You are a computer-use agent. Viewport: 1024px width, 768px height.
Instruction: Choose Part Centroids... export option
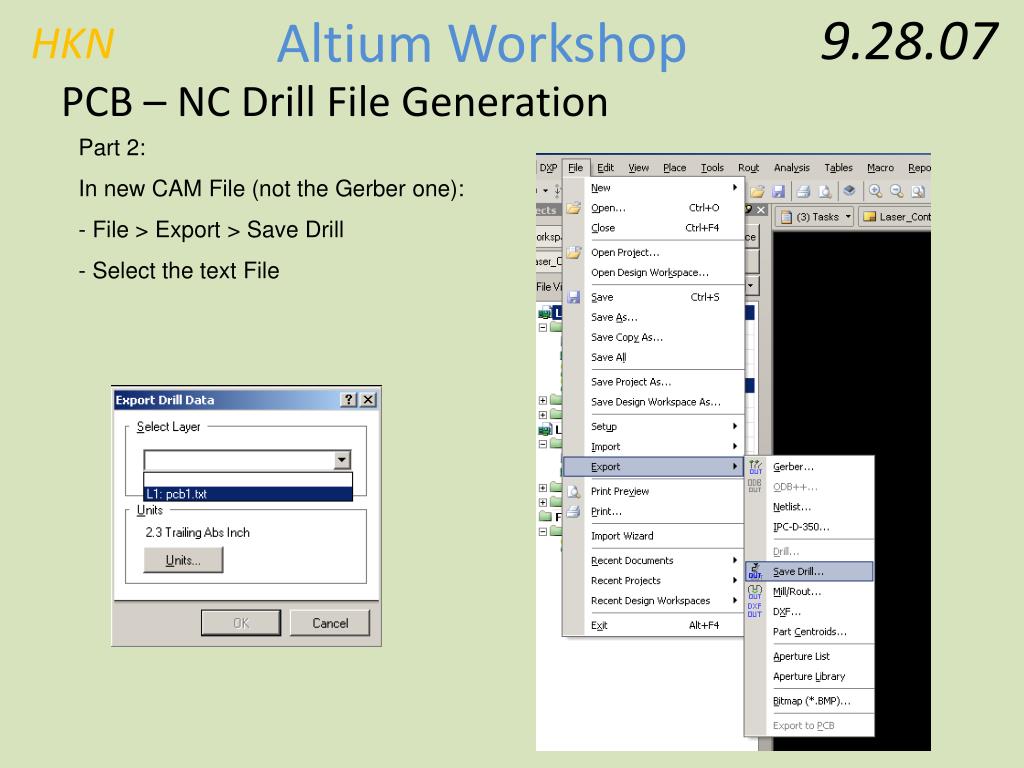pyautogui.click(x=809, y=632)
